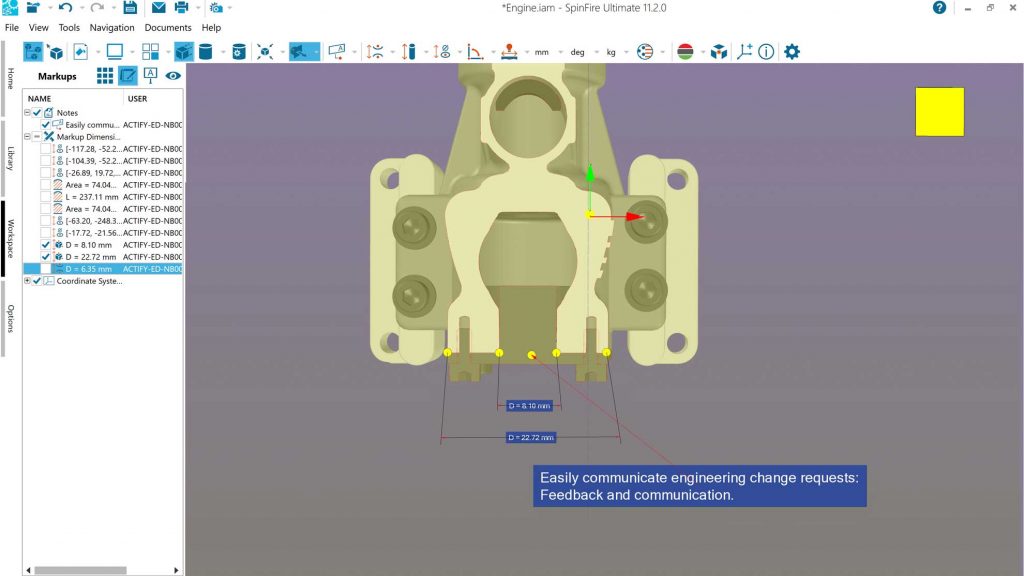Image resolution: width=1024 pixels, height=576 pixels.
Task: Add a text note markup
Action: pyautogui.click(x=337, y=52)
